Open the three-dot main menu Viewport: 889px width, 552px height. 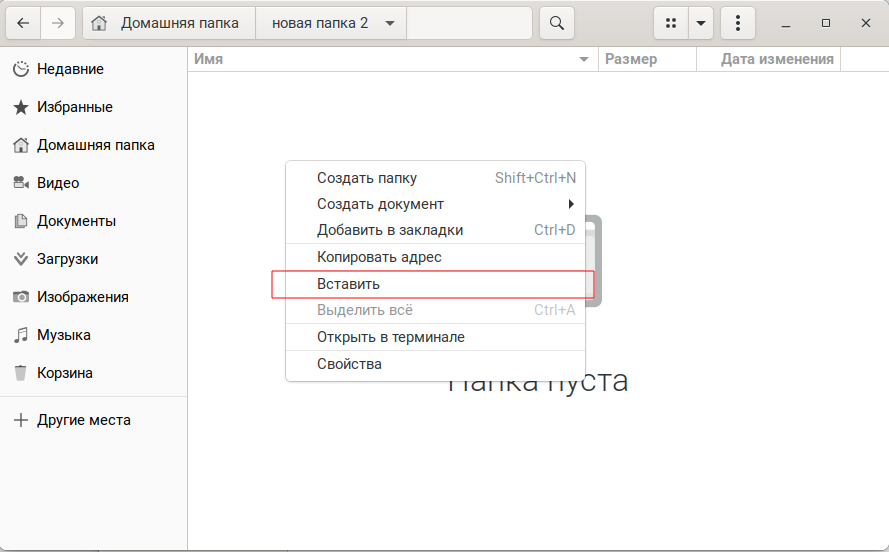click(x=738, y=23)
